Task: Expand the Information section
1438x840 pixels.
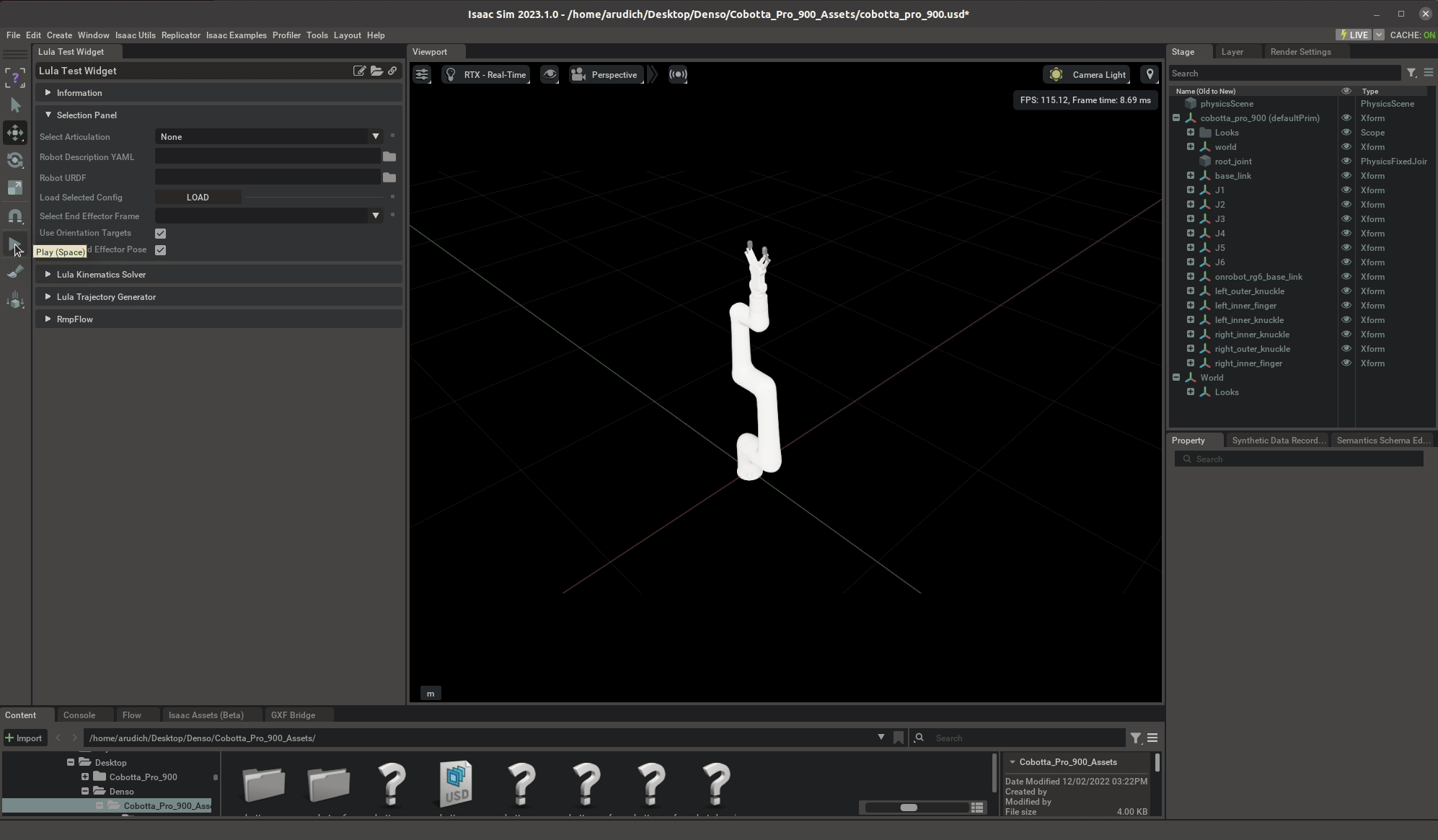Action: [x=219, y=93]
